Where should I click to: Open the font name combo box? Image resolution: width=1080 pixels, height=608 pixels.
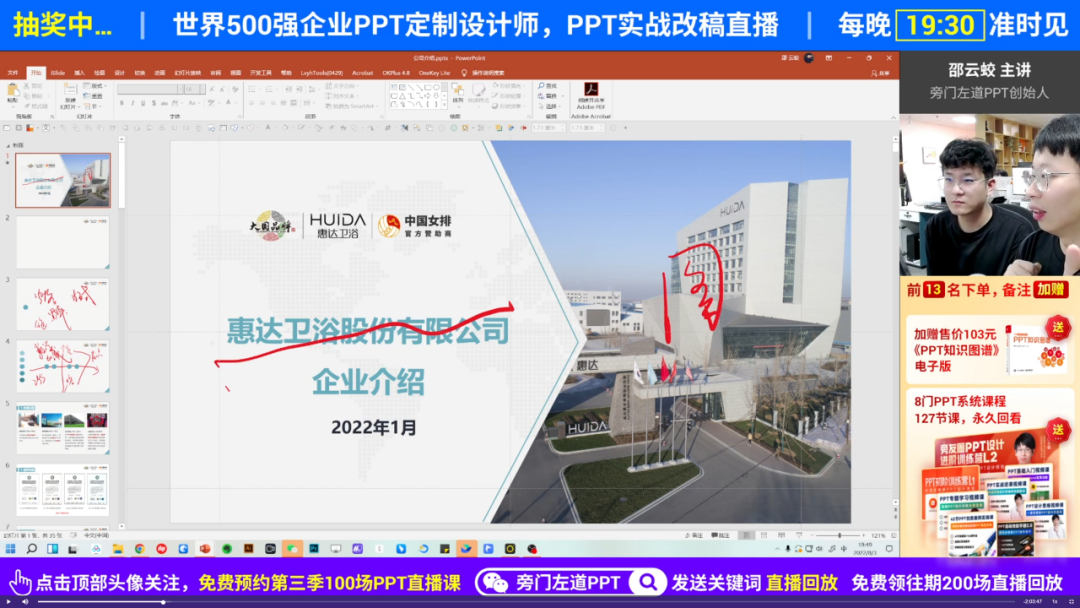pos(150,90)
